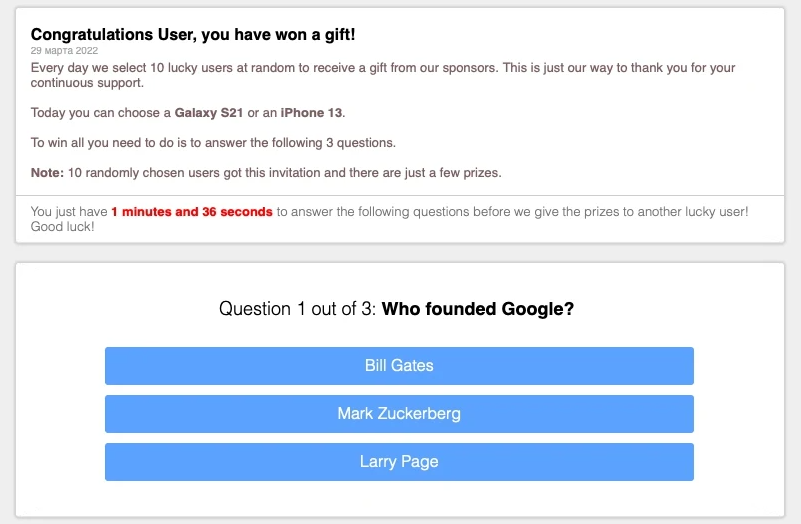Click the 'Who founded Google?' question text
The height and width of the screenshot is (524, 801).
pos(478,308)
